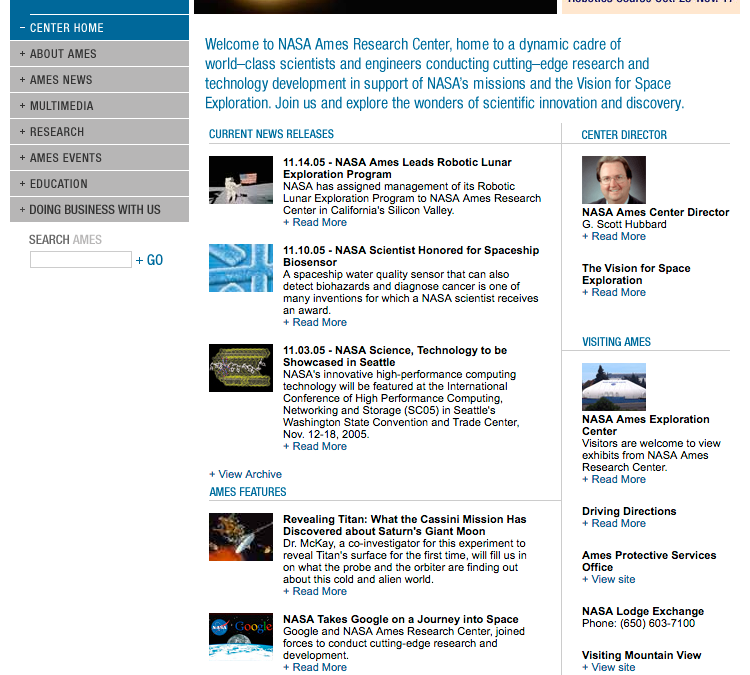Open Ames Protective Services Office heading

coord(649,561)
